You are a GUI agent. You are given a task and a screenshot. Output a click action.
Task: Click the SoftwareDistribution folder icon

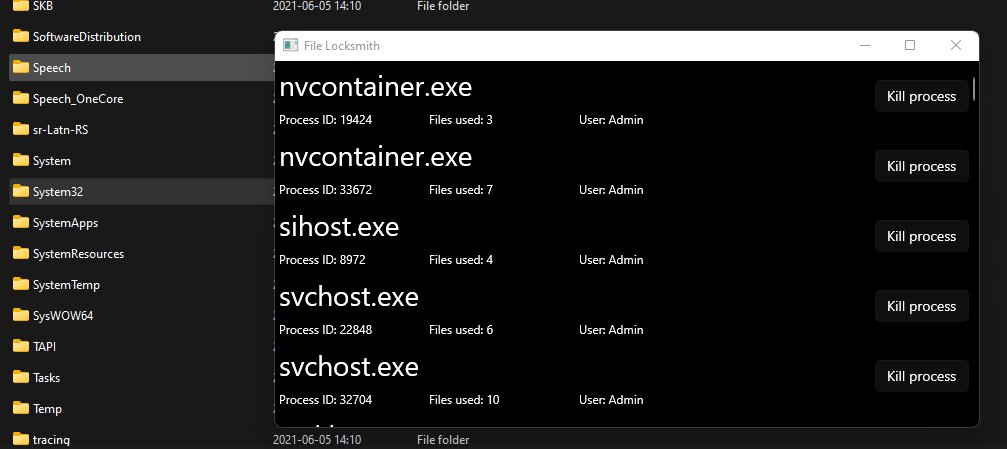[21, 36]
